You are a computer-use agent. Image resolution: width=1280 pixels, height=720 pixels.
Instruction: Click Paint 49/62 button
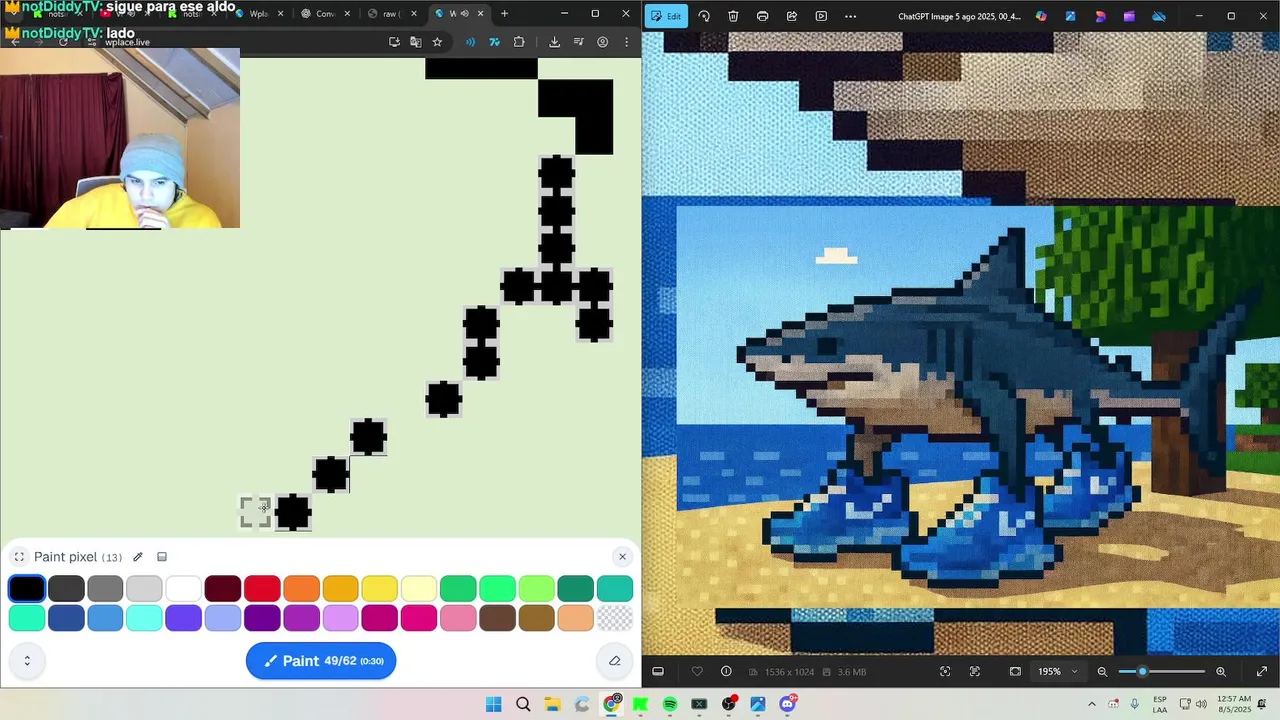[x=321, y=661]
